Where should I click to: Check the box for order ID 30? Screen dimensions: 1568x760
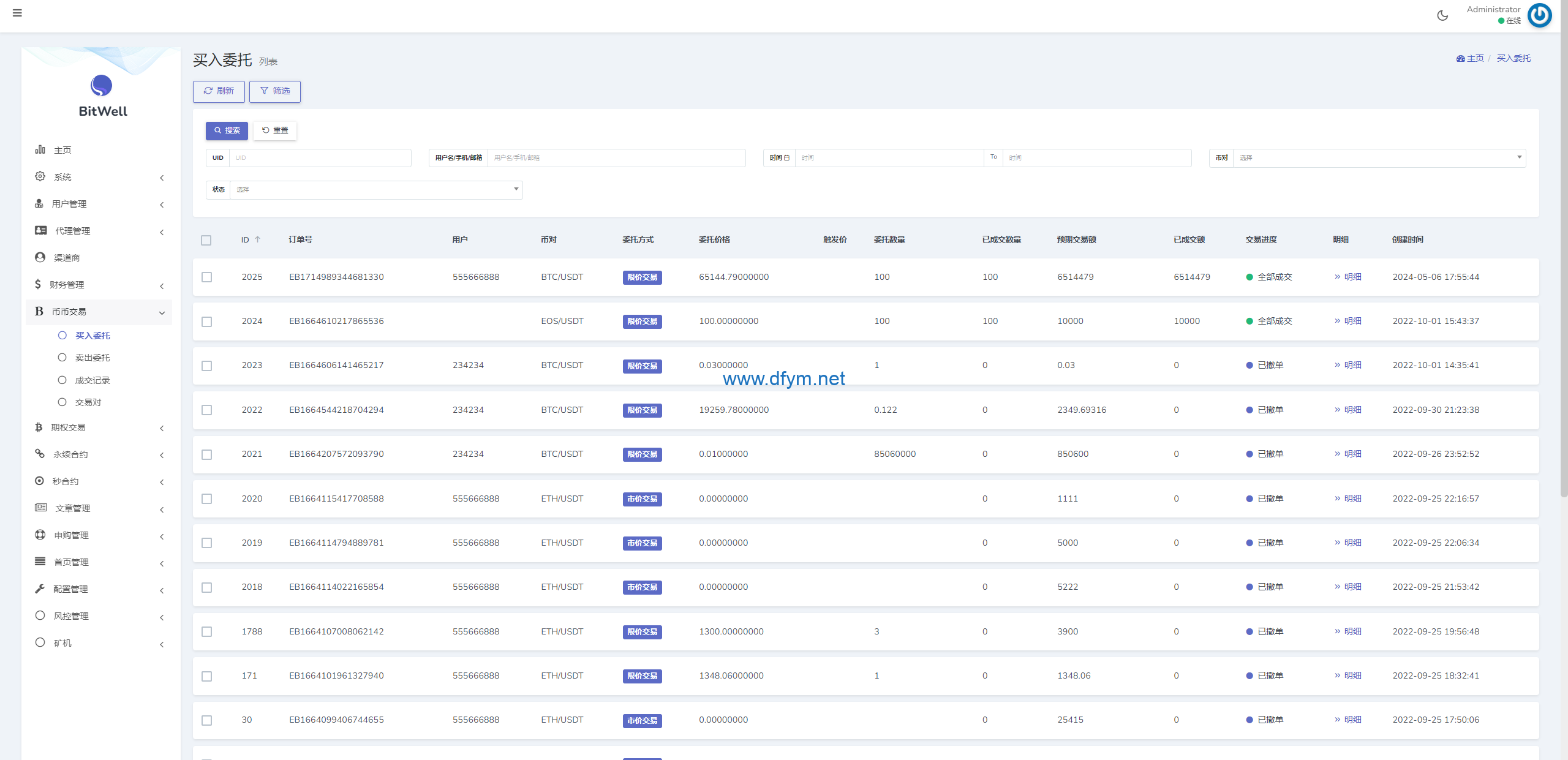(207, 720)
